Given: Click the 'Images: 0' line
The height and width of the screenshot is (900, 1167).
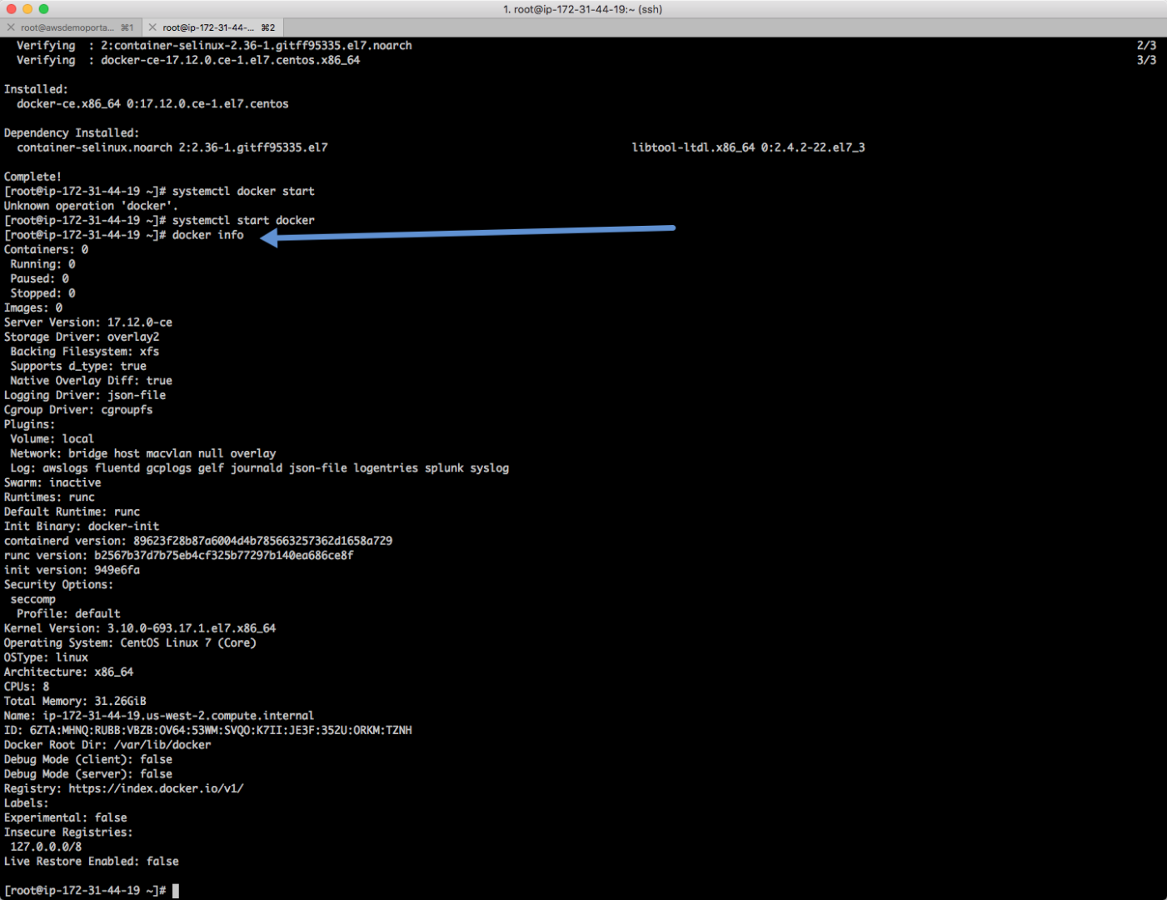Looking at the screenshot, I should point(33,308).
